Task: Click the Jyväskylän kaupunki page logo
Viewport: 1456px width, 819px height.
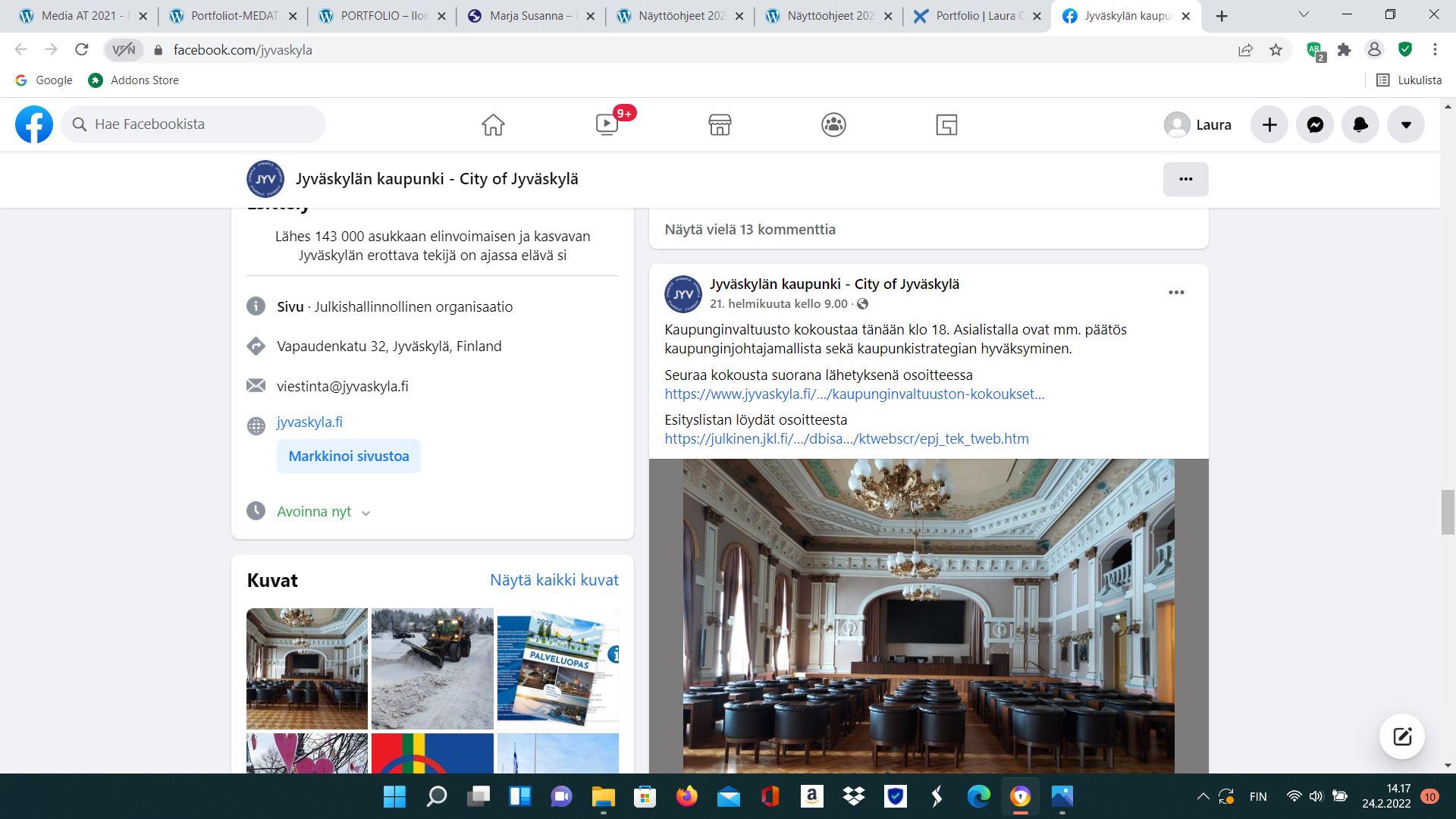Action: point(265,179)
